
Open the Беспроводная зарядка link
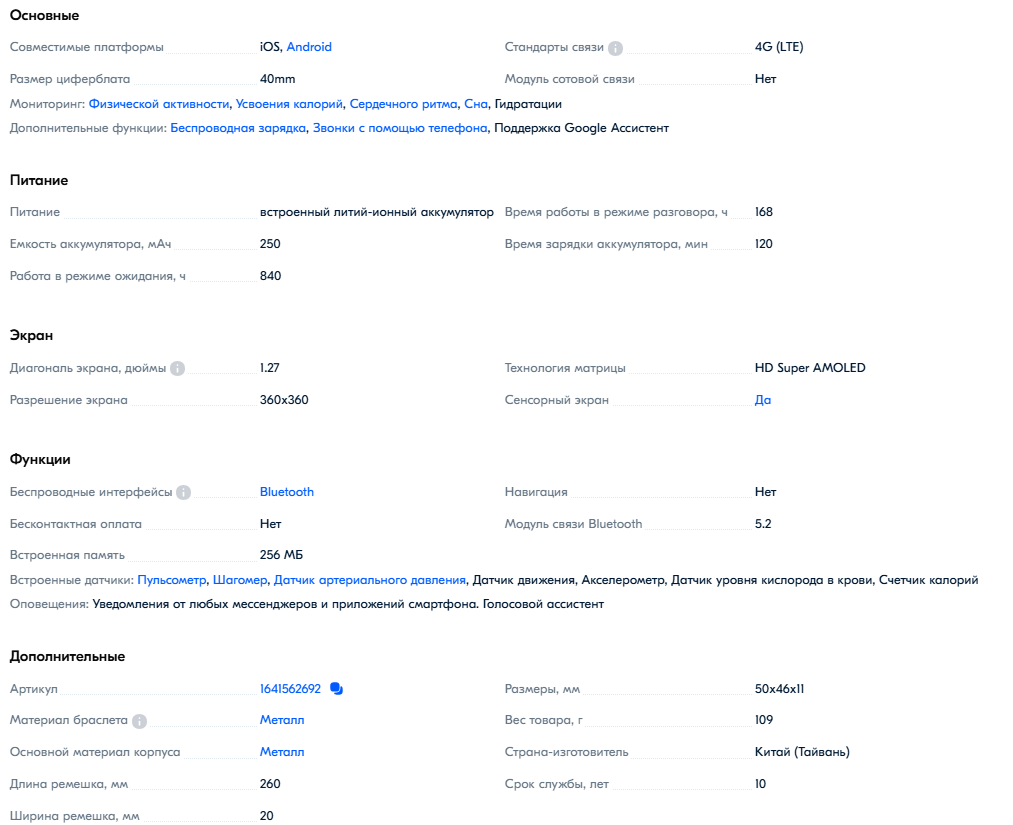[x=238, y=128]
